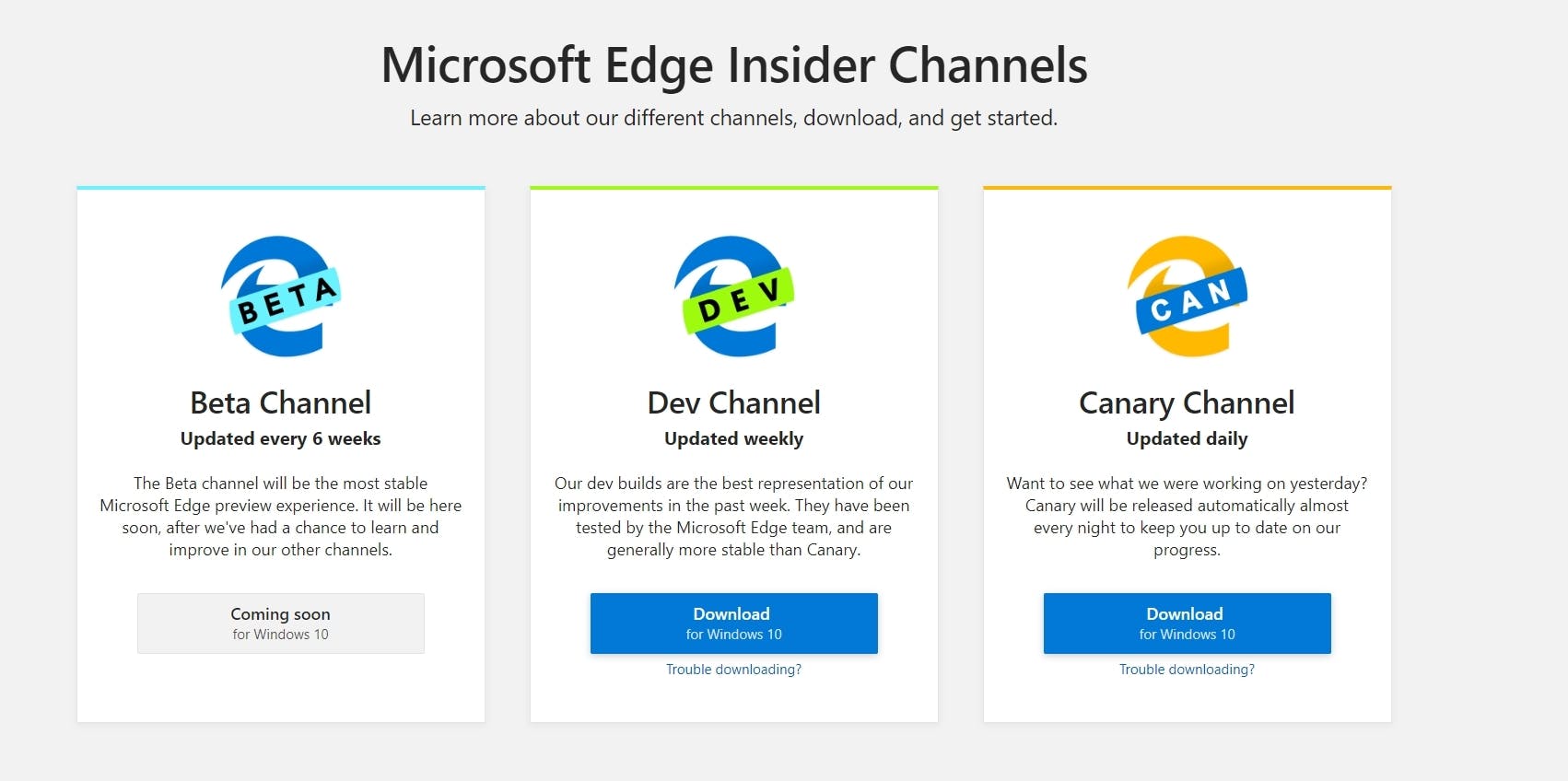Click the 'Our dev builds' description paragraph

734,517
